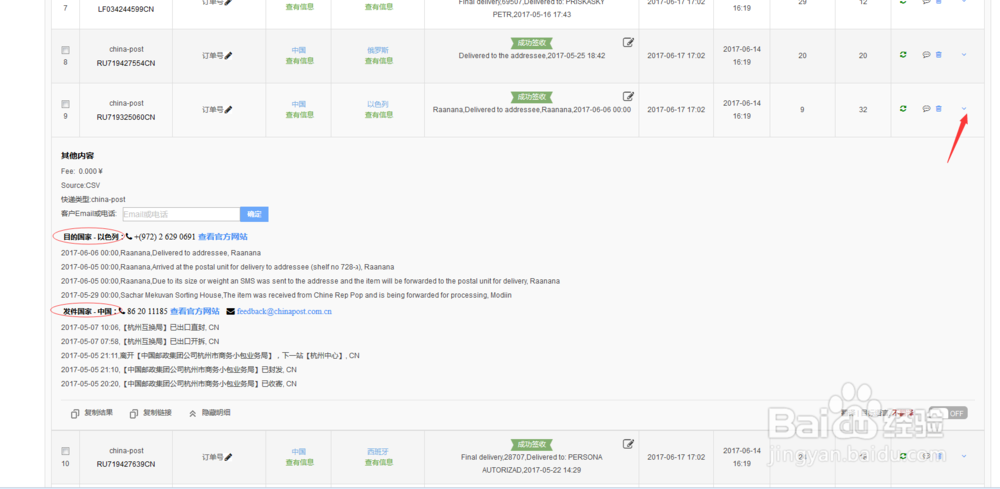The width and height of the screenshot is (1000, 489).
Task: Expand details chevron for row 8
Action: (x=964, y=55)
